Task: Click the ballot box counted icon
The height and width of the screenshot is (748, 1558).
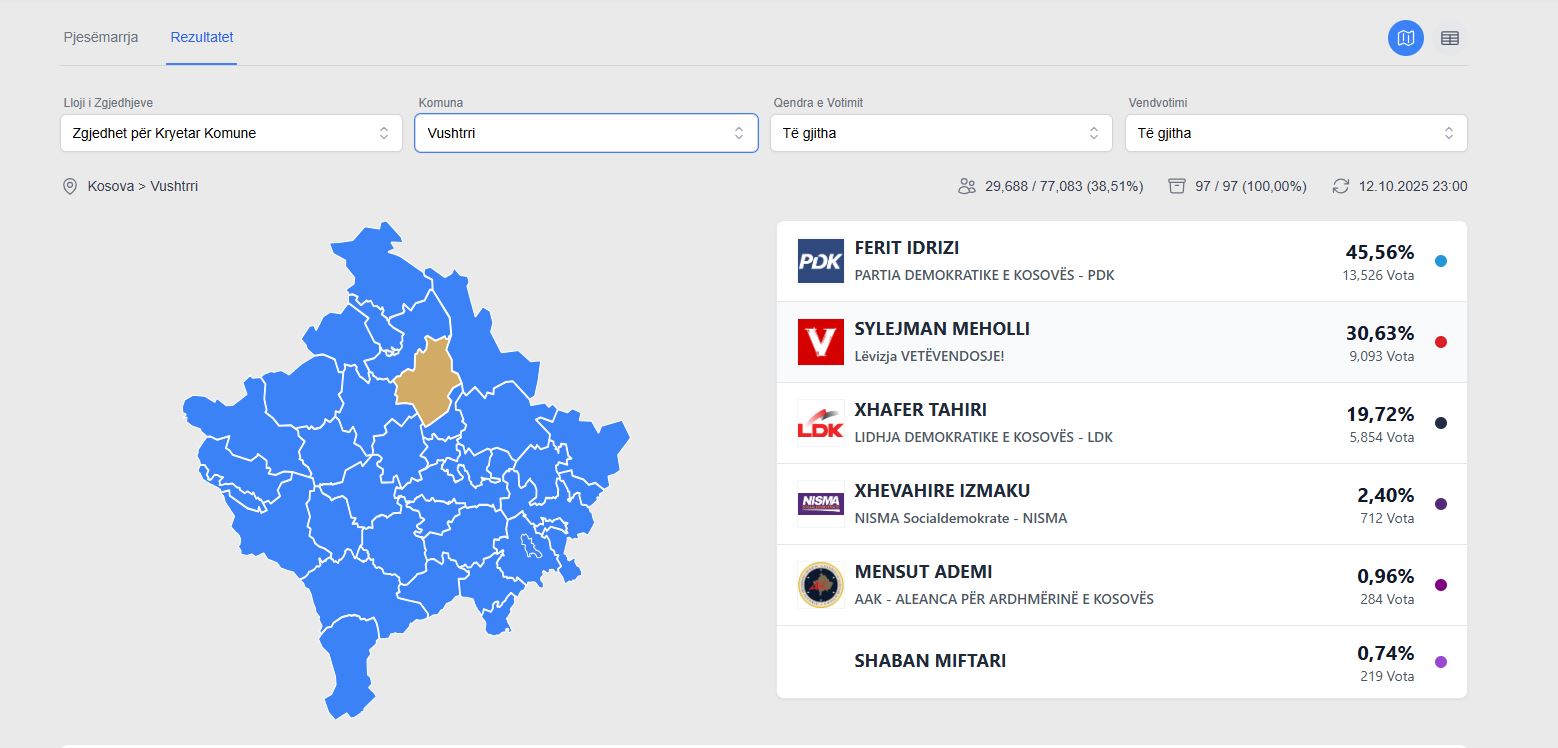Action: coord(1177,186)
